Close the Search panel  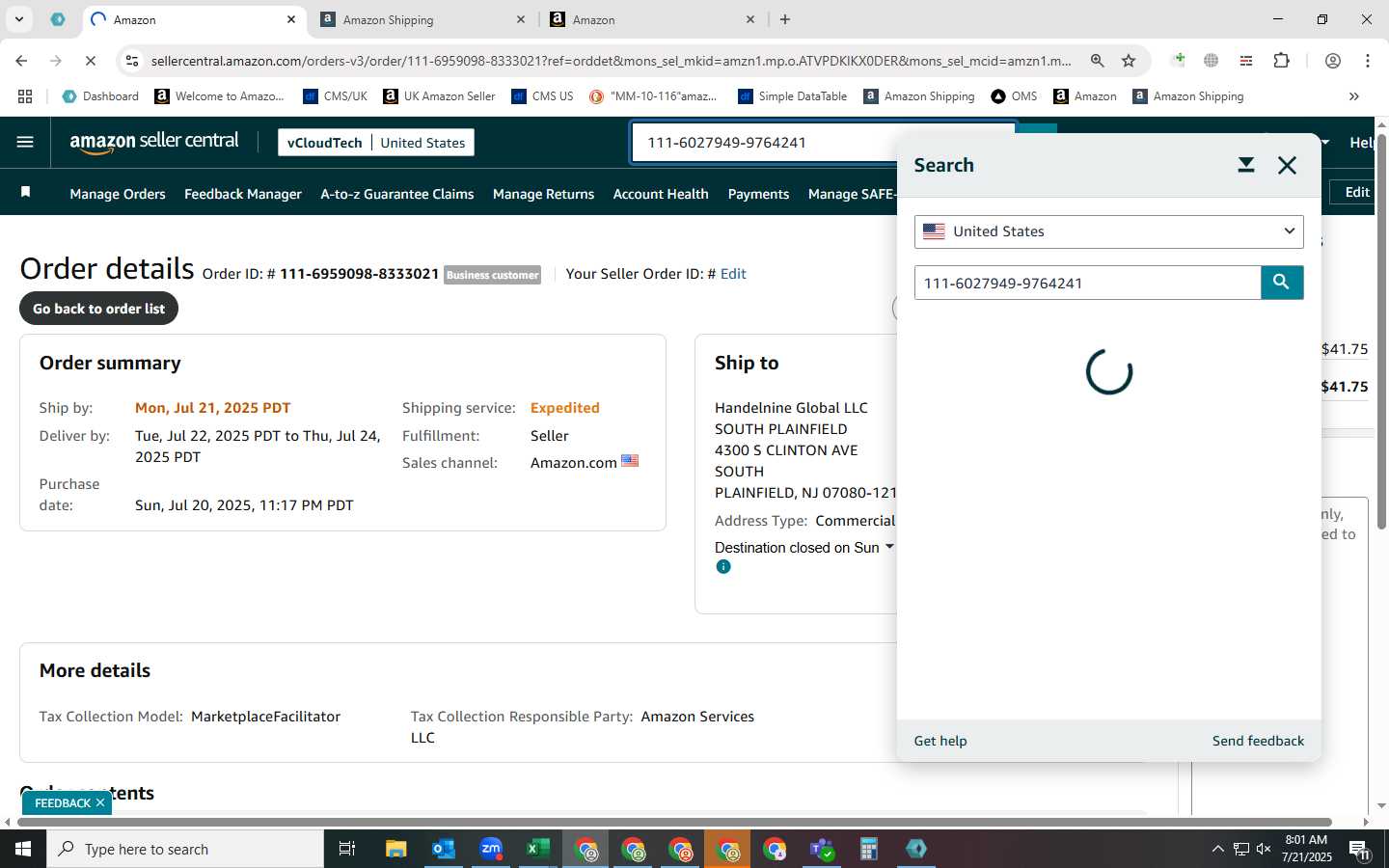[x=1287, y=165]
